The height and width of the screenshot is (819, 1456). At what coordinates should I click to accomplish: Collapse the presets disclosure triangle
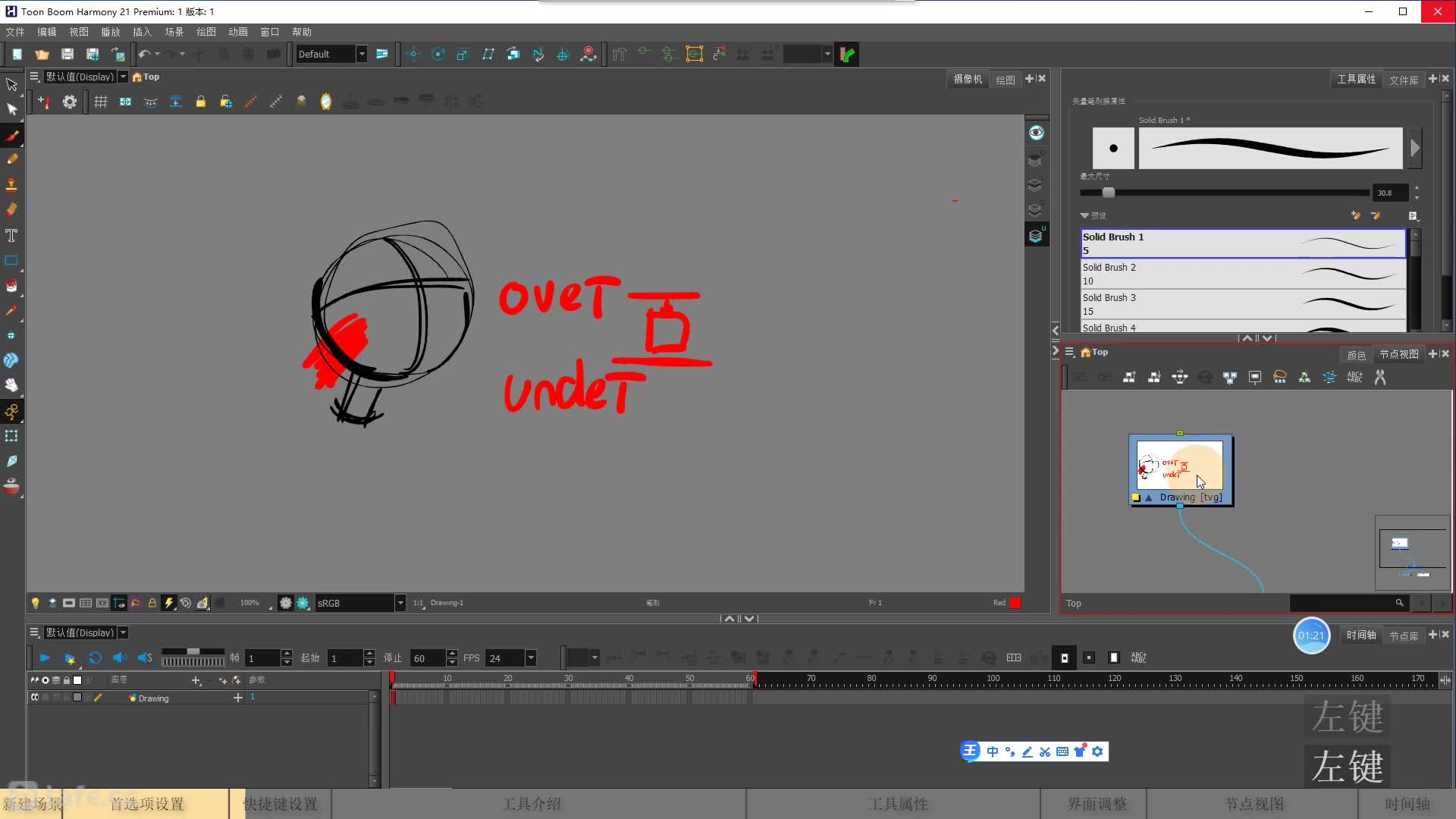pos(1084,215)
